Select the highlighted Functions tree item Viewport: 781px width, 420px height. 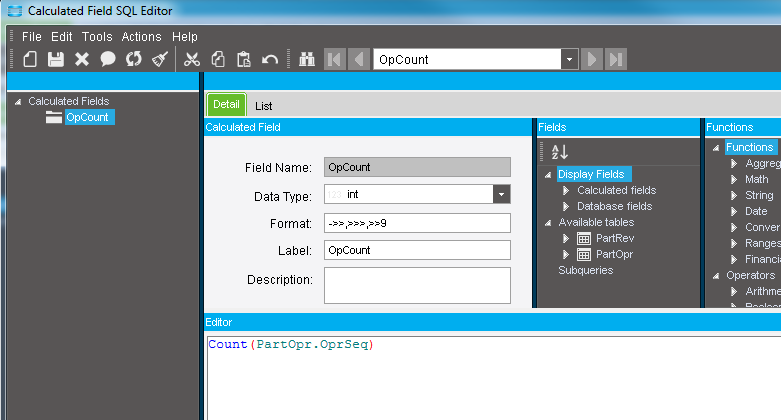click(x=749, y=147)
